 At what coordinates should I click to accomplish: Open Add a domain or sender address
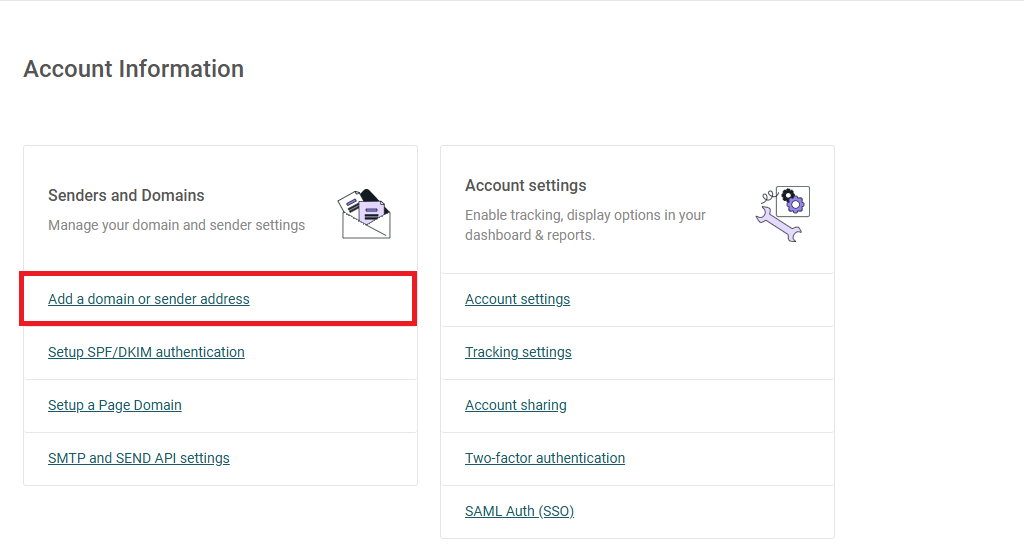pos(149,299)
